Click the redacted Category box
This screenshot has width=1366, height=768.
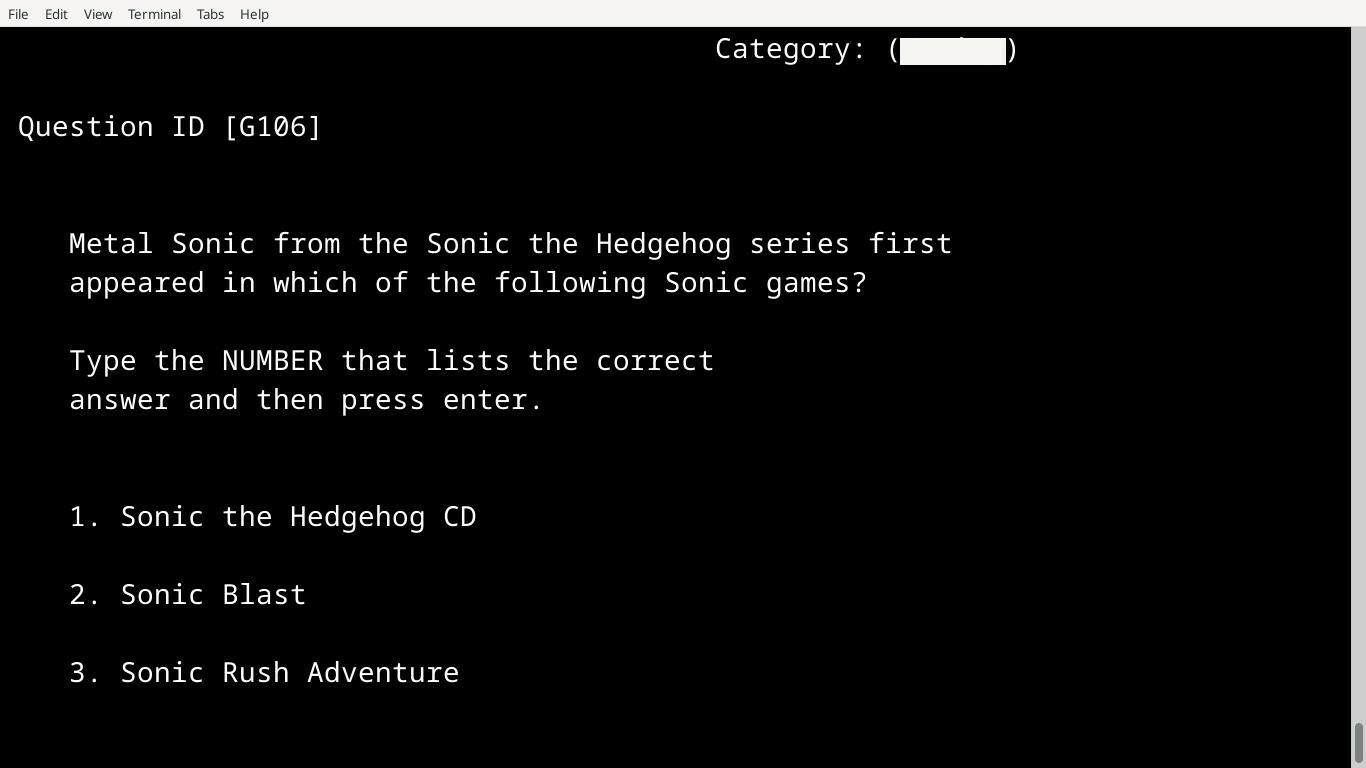tap(952, 50)
